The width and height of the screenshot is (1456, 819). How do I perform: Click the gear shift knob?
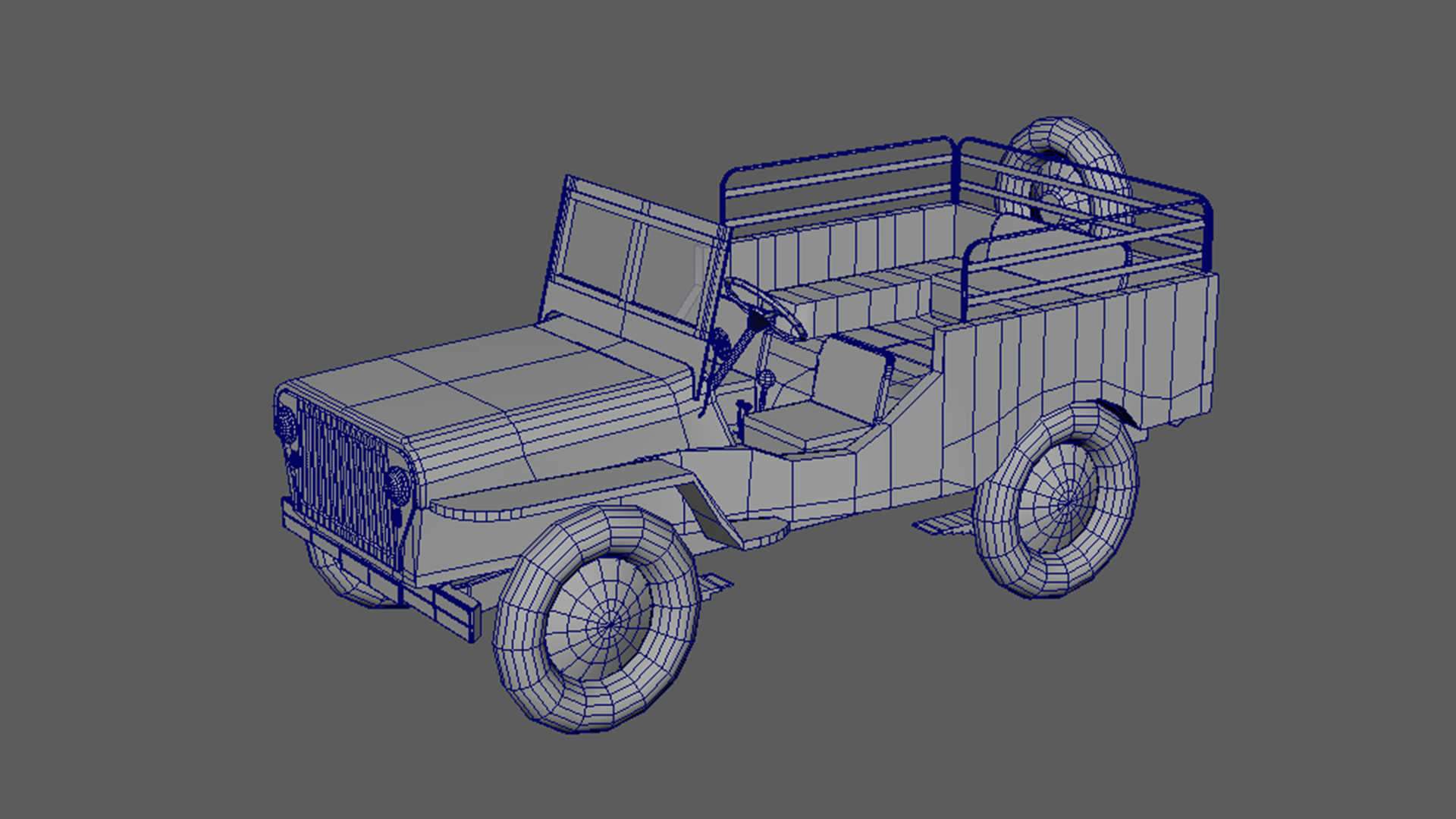coord(768,377)
